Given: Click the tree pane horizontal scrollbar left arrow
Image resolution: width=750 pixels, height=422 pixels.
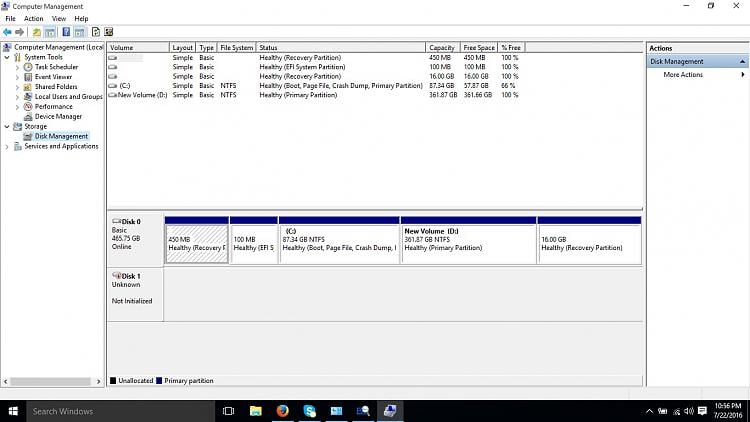Looking at the screenshot, I should (x=6, y=381).
